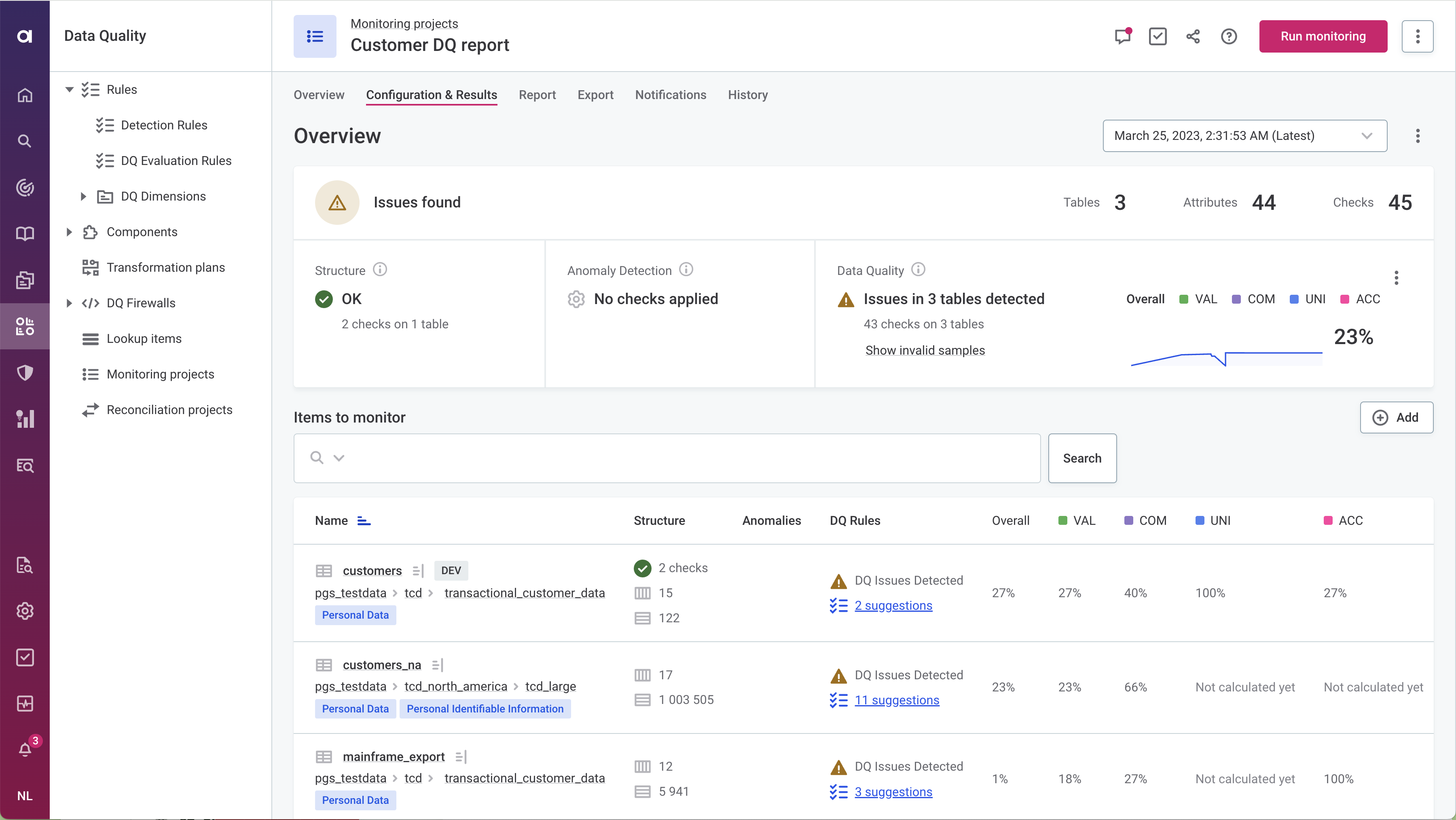The image size is (1456, 820).
Task: Click the Items to monitor search field
Action: tap(678, 458)
